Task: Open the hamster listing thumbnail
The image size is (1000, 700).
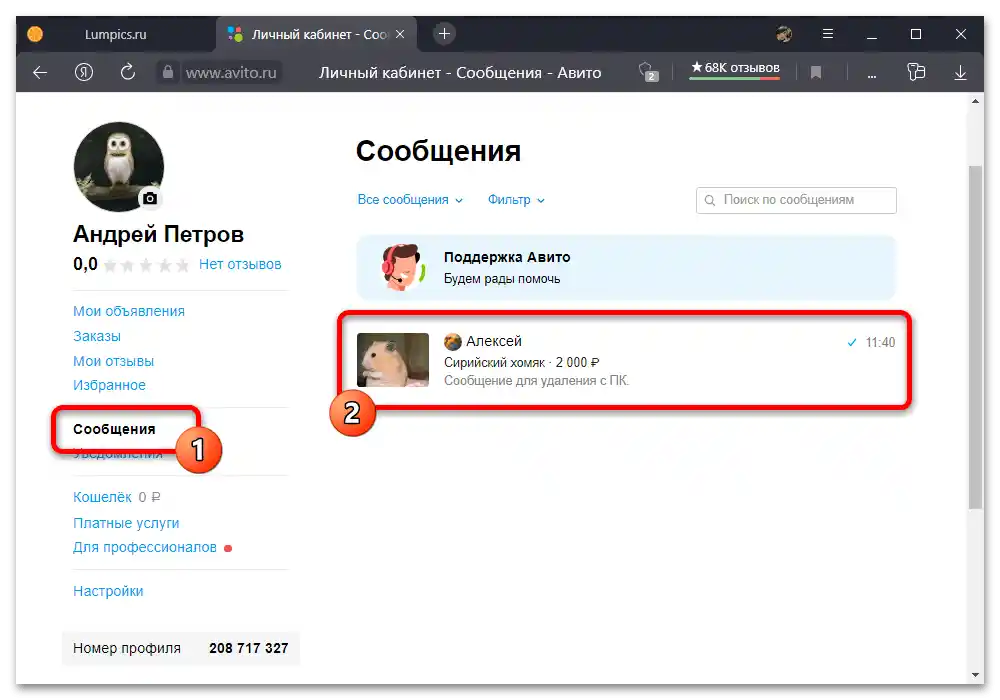Action: click(x=393, y=360)
